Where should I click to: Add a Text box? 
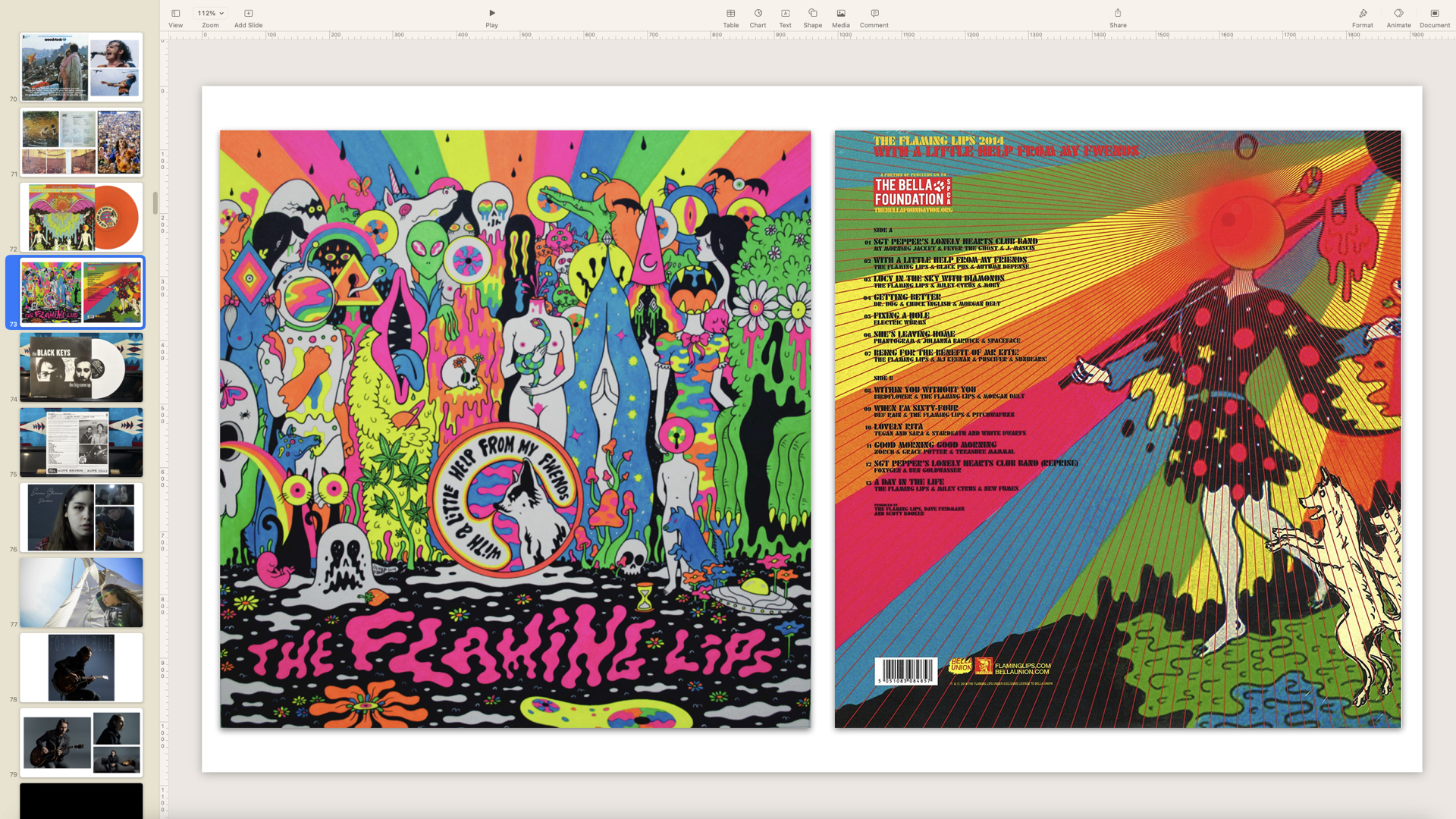pyautogui.click(x=785, y=14)
